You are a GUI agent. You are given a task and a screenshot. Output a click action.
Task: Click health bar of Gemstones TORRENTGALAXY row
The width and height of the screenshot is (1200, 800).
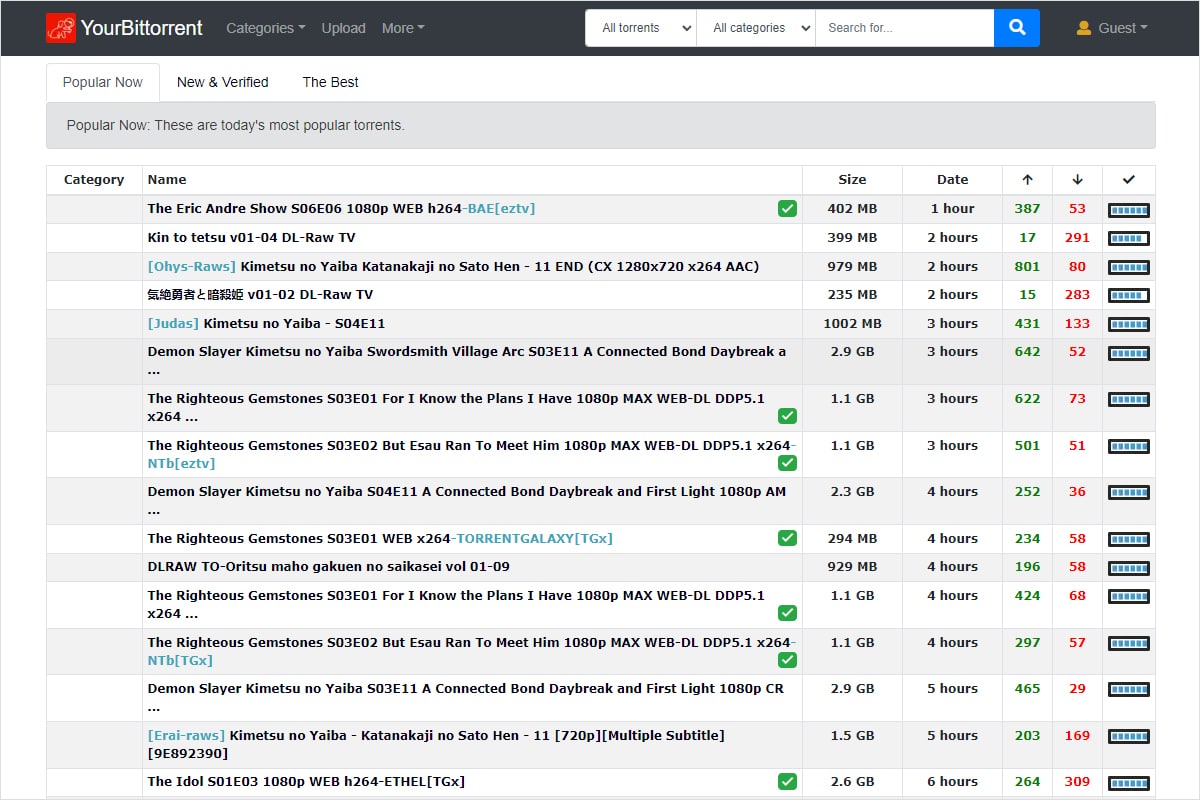[1129, 540]
